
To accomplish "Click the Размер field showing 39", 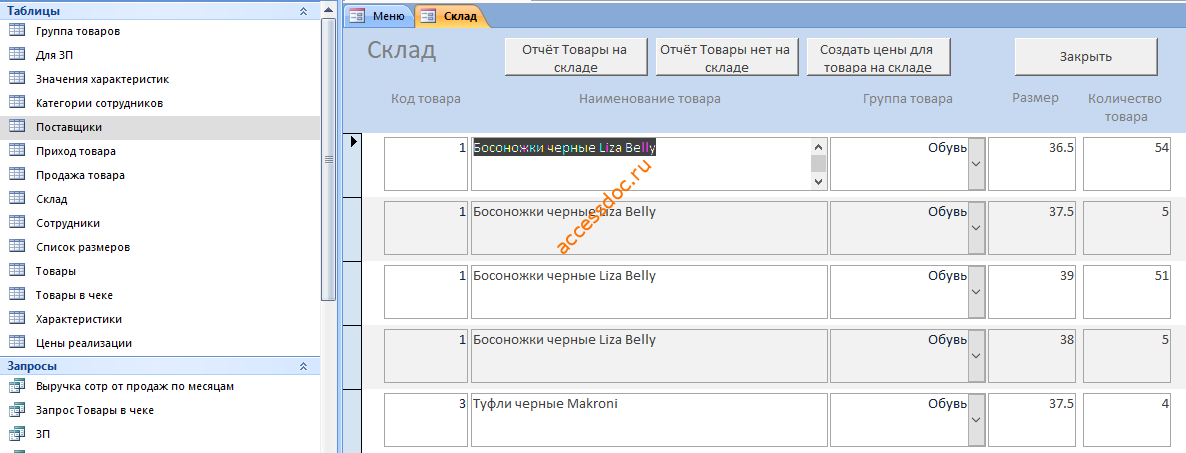I will pos(1032,292).
